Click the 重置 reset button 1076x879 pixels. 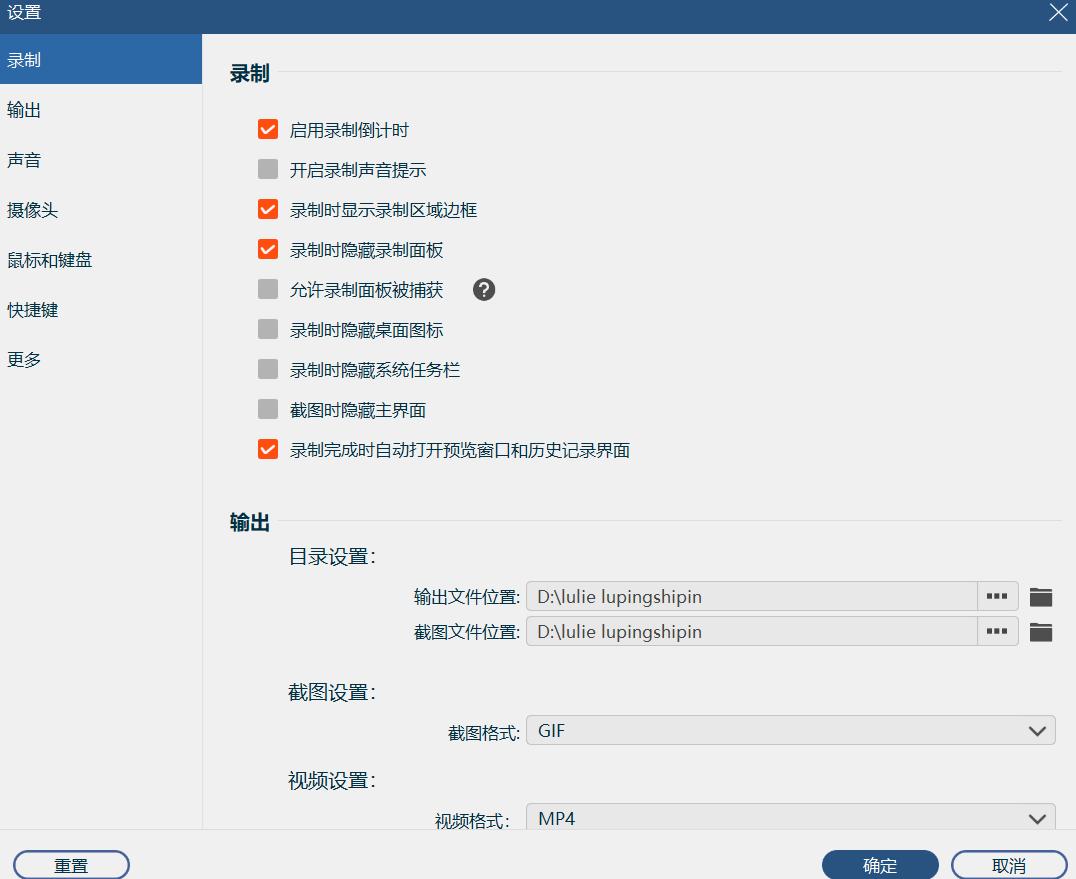coord(70,864)
